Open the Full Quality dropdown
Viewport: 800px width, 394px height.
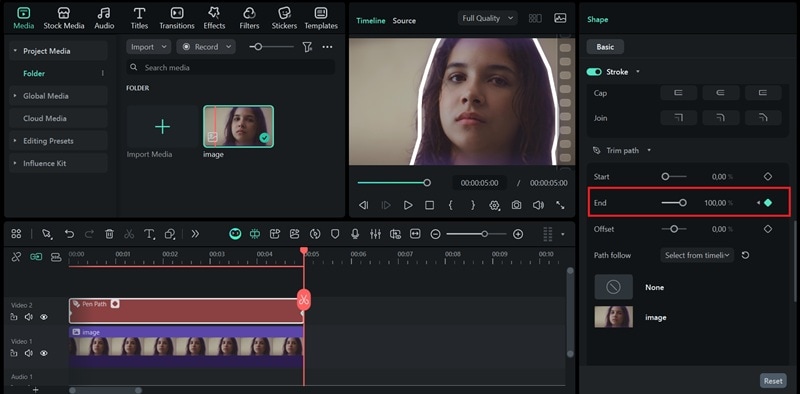(x=488, y=18)
